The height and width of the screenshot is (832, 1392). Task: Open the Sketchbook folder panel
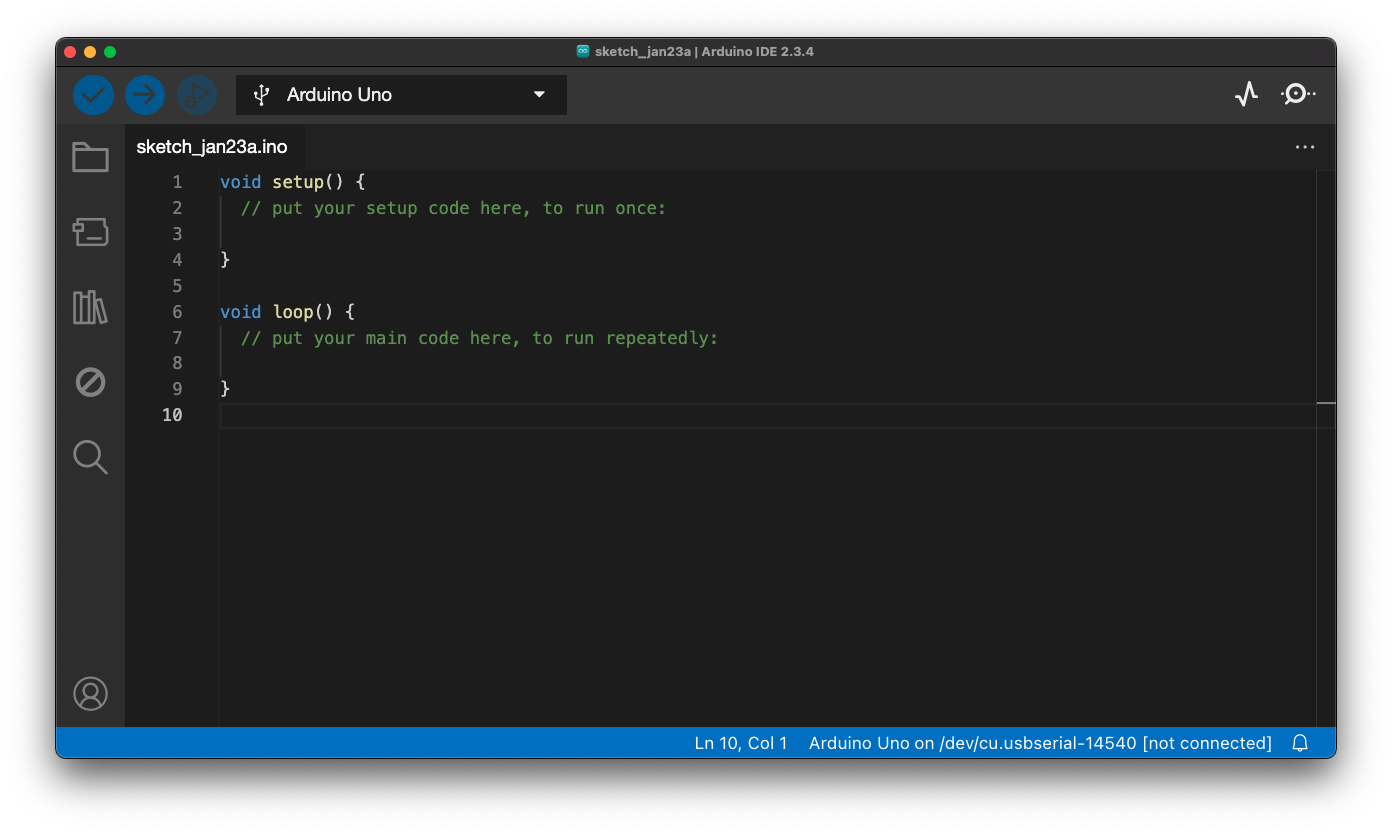tap(90, 157)
